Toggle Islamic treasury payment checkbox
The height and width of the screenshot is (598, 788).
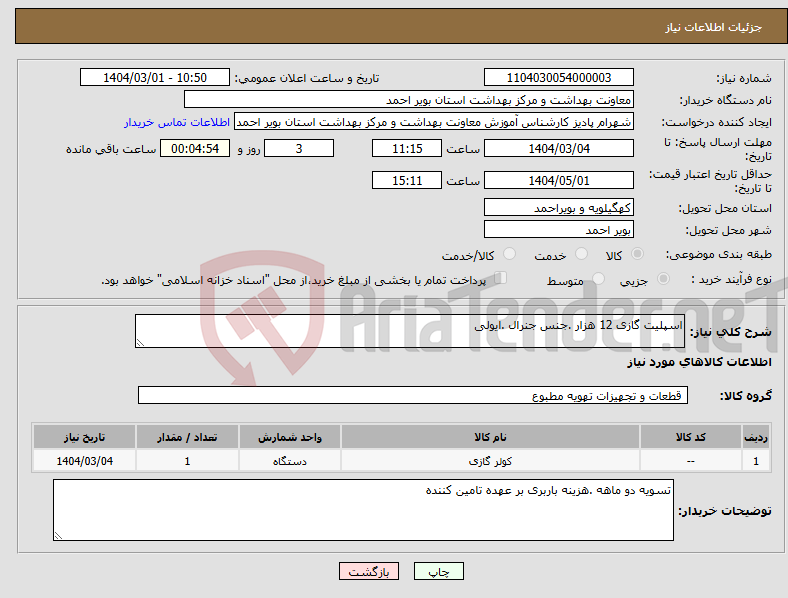click(500, 278)
